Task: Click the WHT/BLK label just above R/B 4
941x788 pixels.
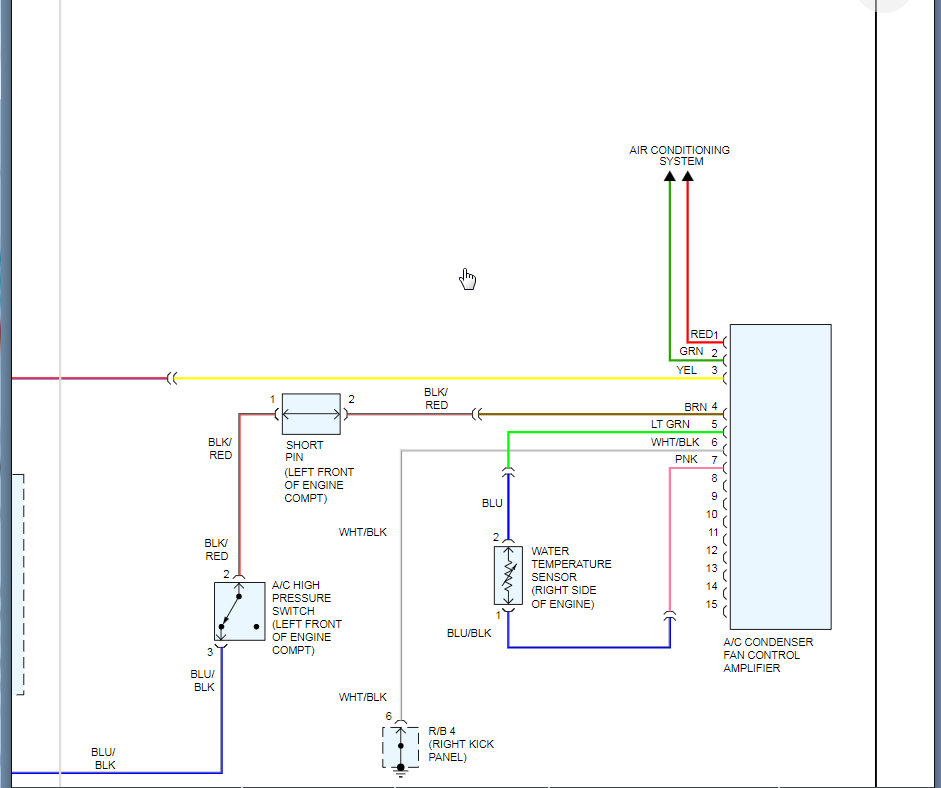Action: pos(362,697)
